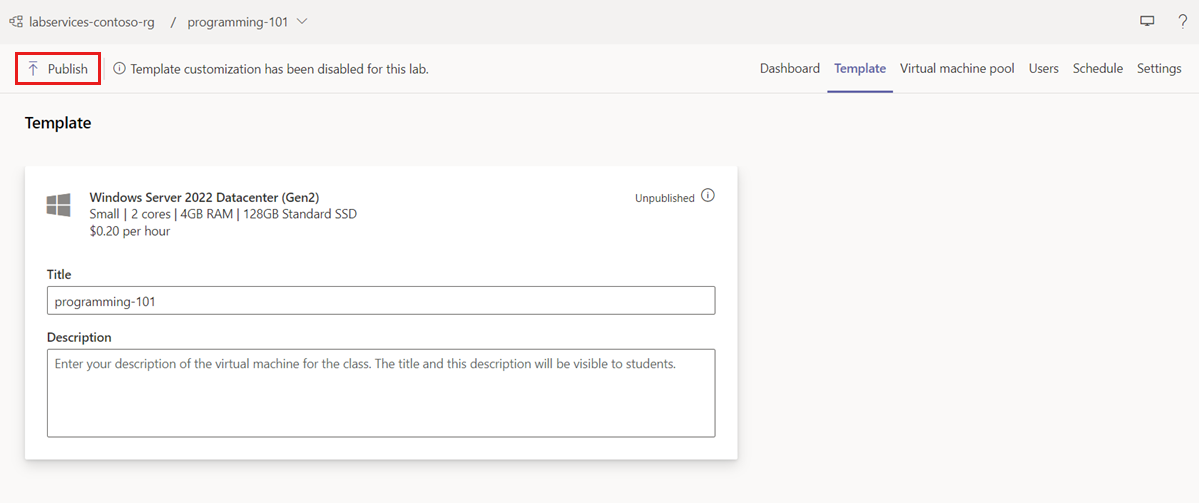Open the Virtual machine pool tab
The width and height of the screenshot is (1199, 503).
tap(957, 69)
